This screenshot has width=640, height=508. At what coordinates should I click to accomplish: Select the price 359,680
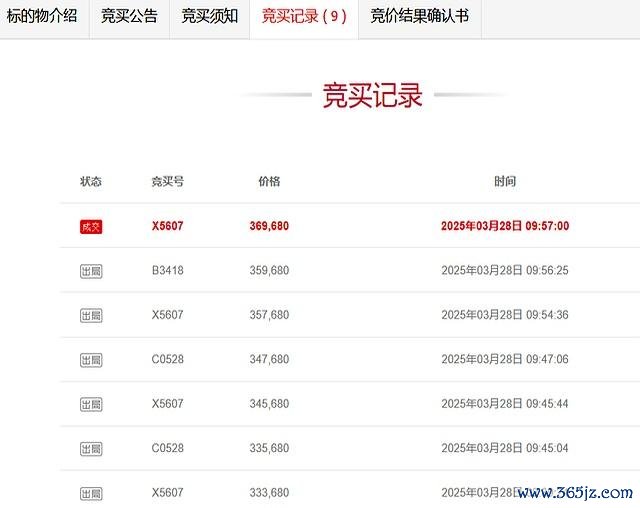point(269,270)
